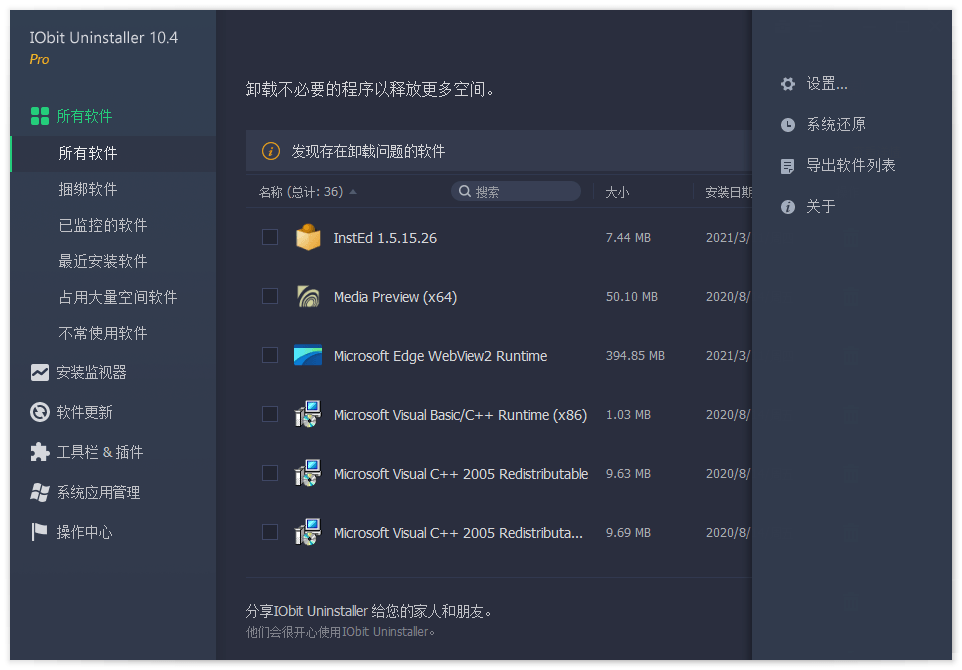Click the Visual Basic/C++ Runtime installer icon
This screenshot has height=670, width=962.
[308, 414]
